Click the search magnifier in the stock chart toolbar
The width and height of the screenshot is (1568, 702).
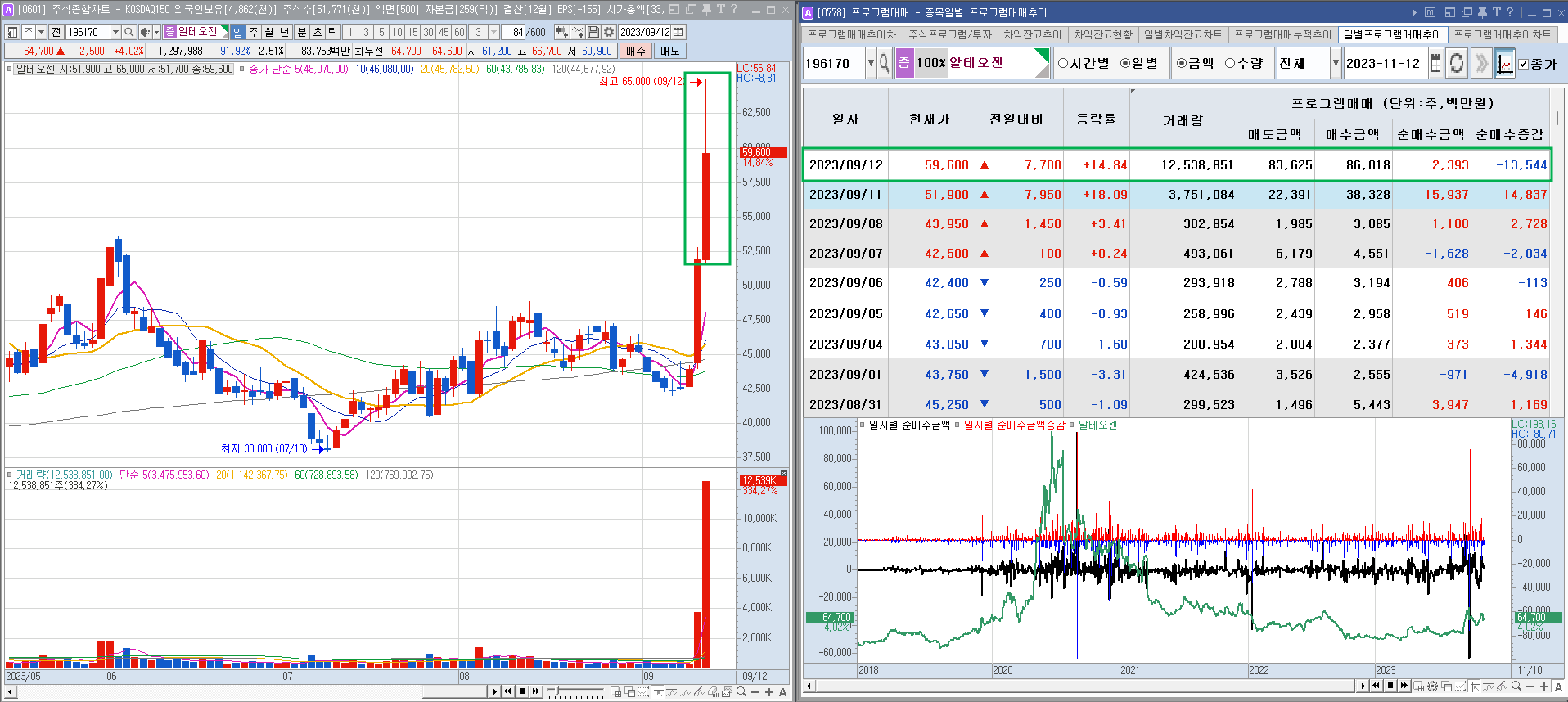(x=129, y=32)
